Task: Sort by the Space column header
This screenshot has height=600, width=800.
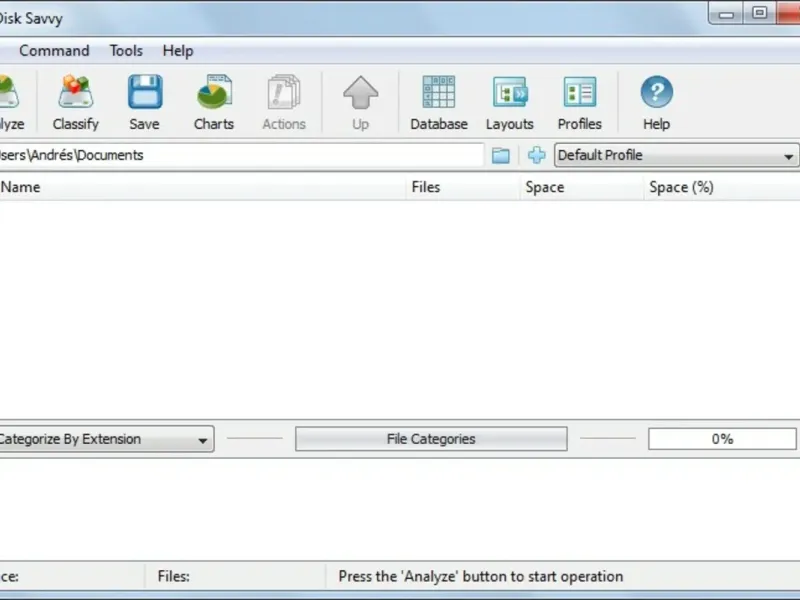Action: (x=582, y=187)
